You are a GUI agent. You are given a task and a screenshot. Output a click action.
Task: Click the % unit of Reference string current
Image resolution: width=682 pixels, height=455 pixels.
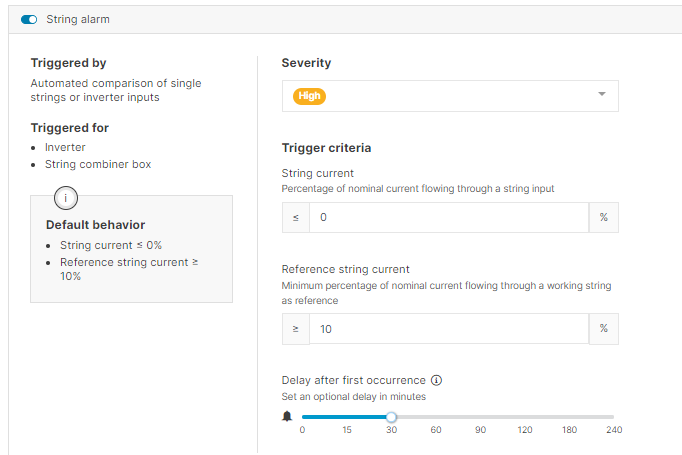[x=603, y=329]
